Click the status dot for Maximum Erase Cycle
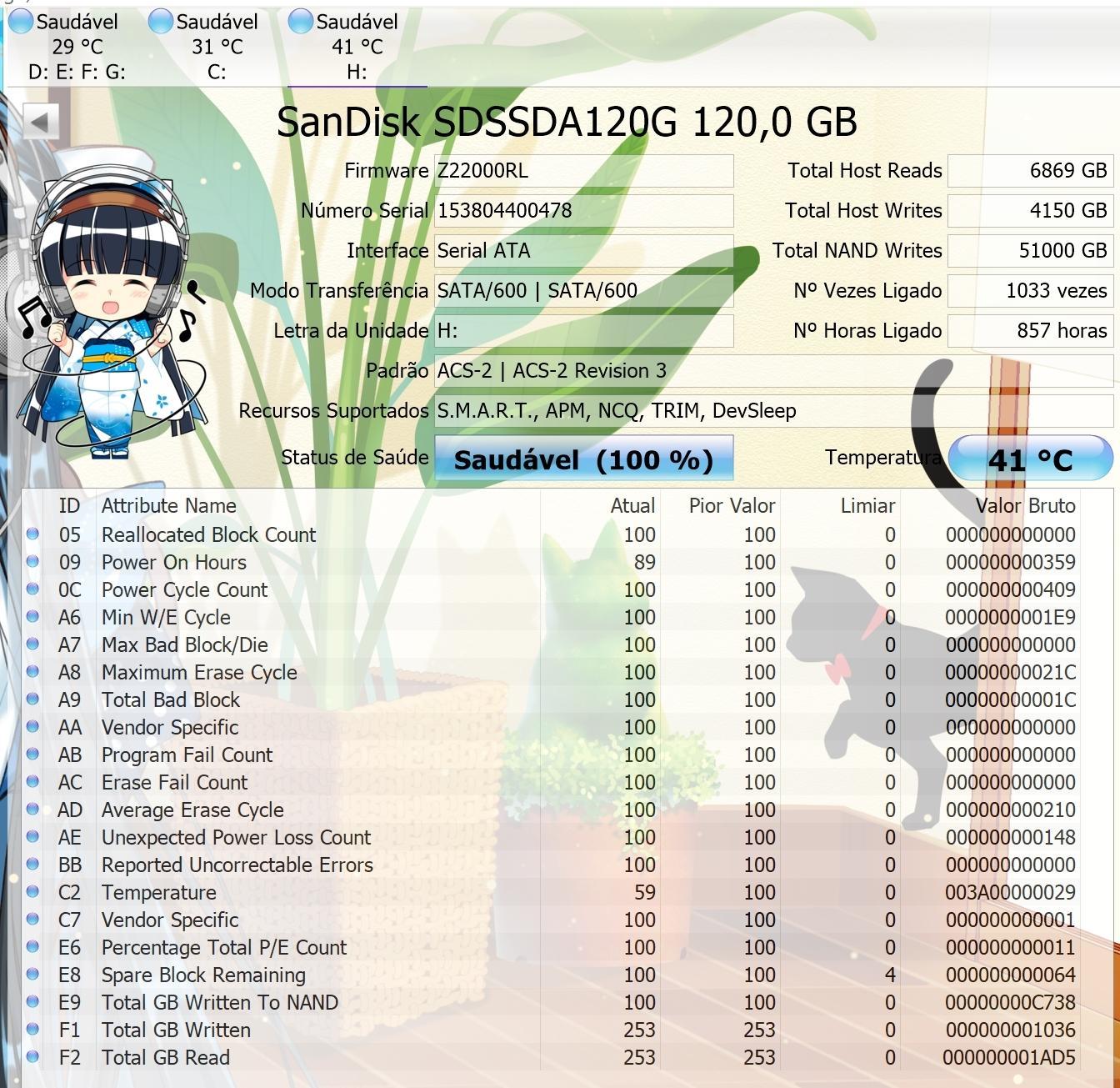 point(32,672)
